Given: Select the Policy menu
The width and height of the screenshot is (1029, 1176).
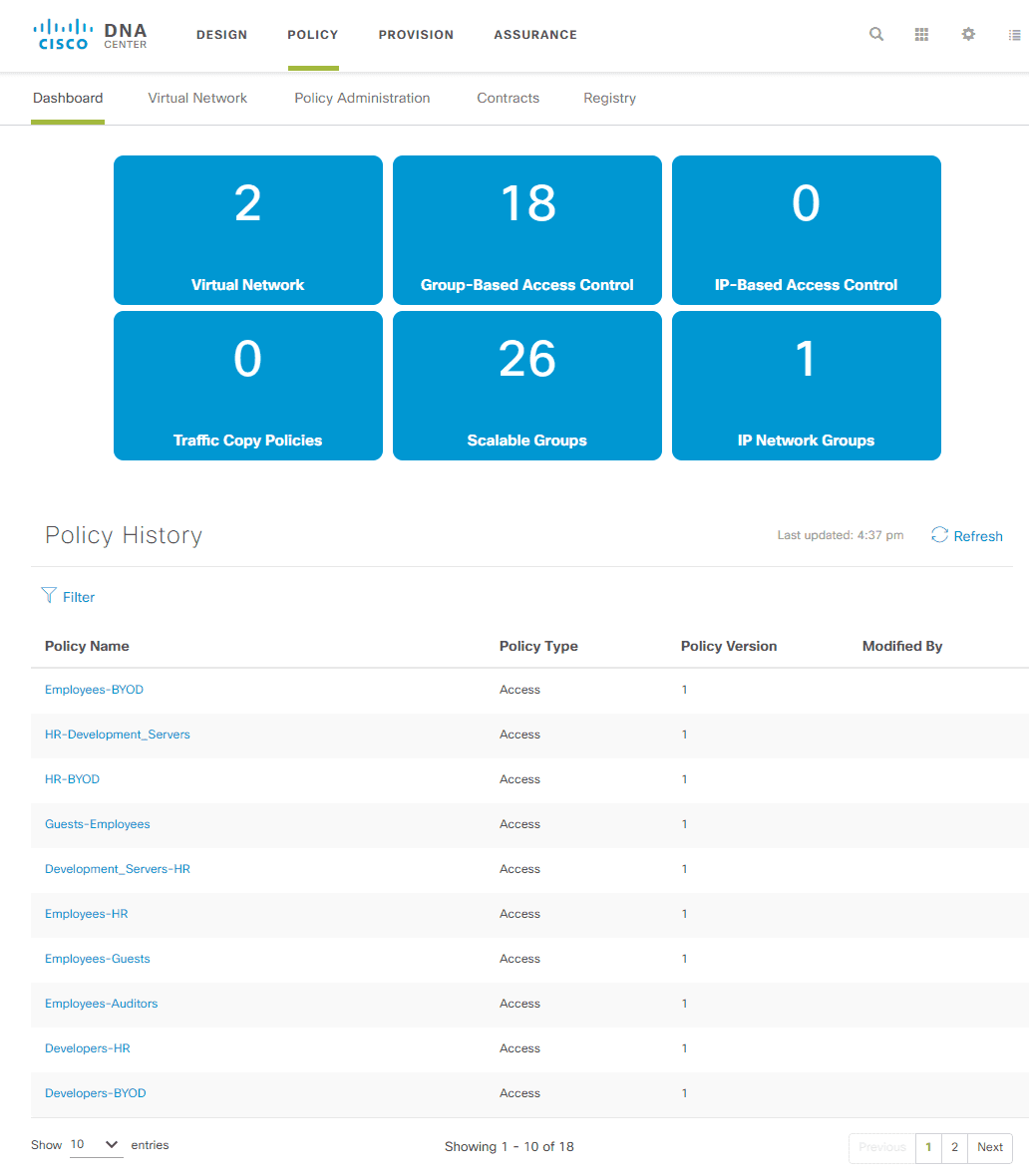Looking at the screenshot, I should (313, 35).
